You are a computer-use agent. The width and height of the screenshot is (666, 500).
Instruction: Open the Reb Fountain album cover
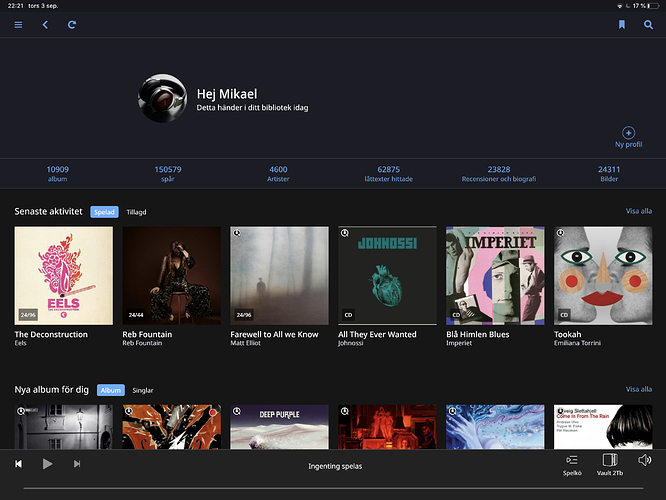pyautogui.click(x=172, y=276)
